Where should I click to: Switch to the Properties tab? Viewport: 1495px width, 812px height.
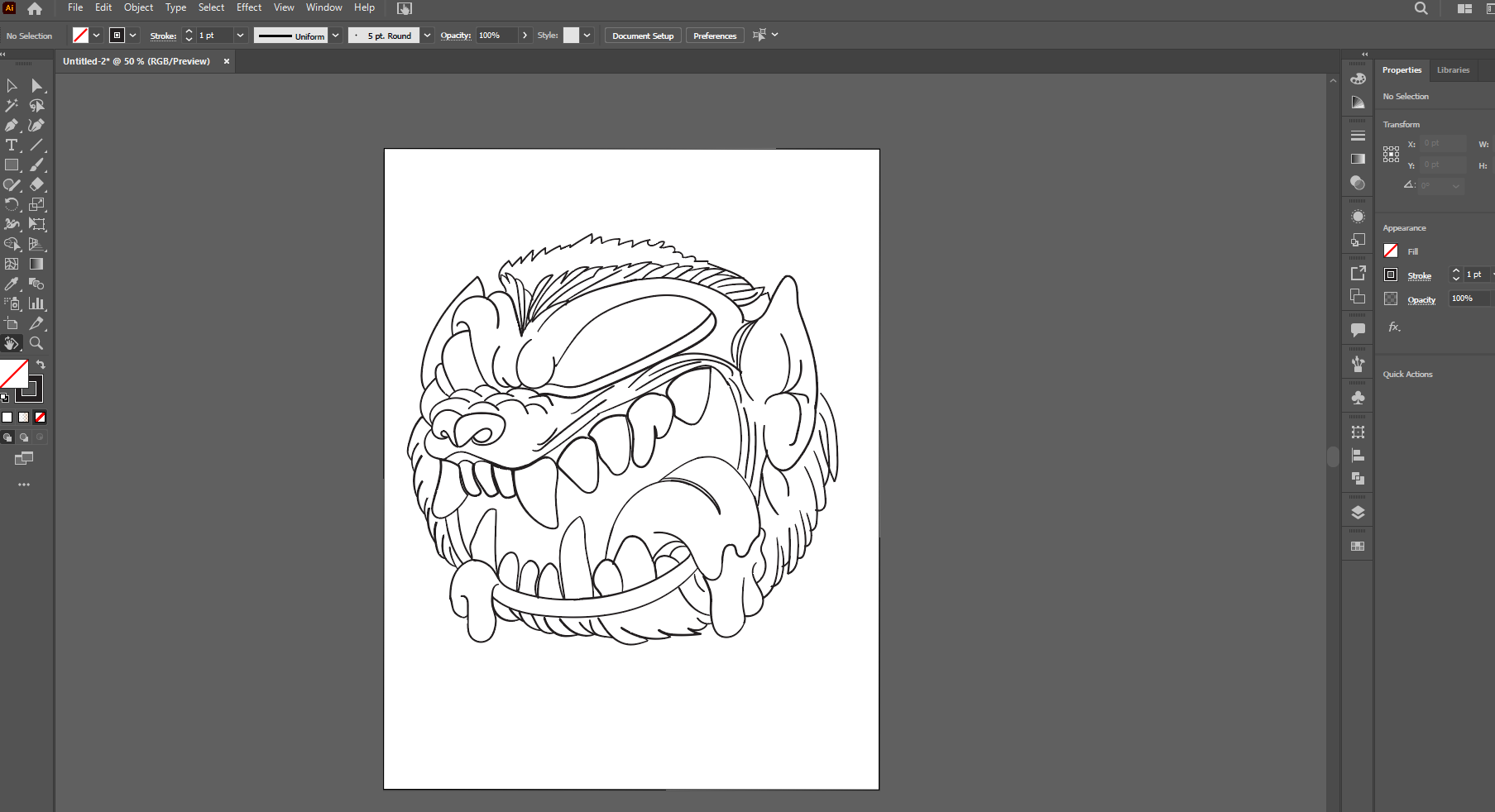(1402, 70)
